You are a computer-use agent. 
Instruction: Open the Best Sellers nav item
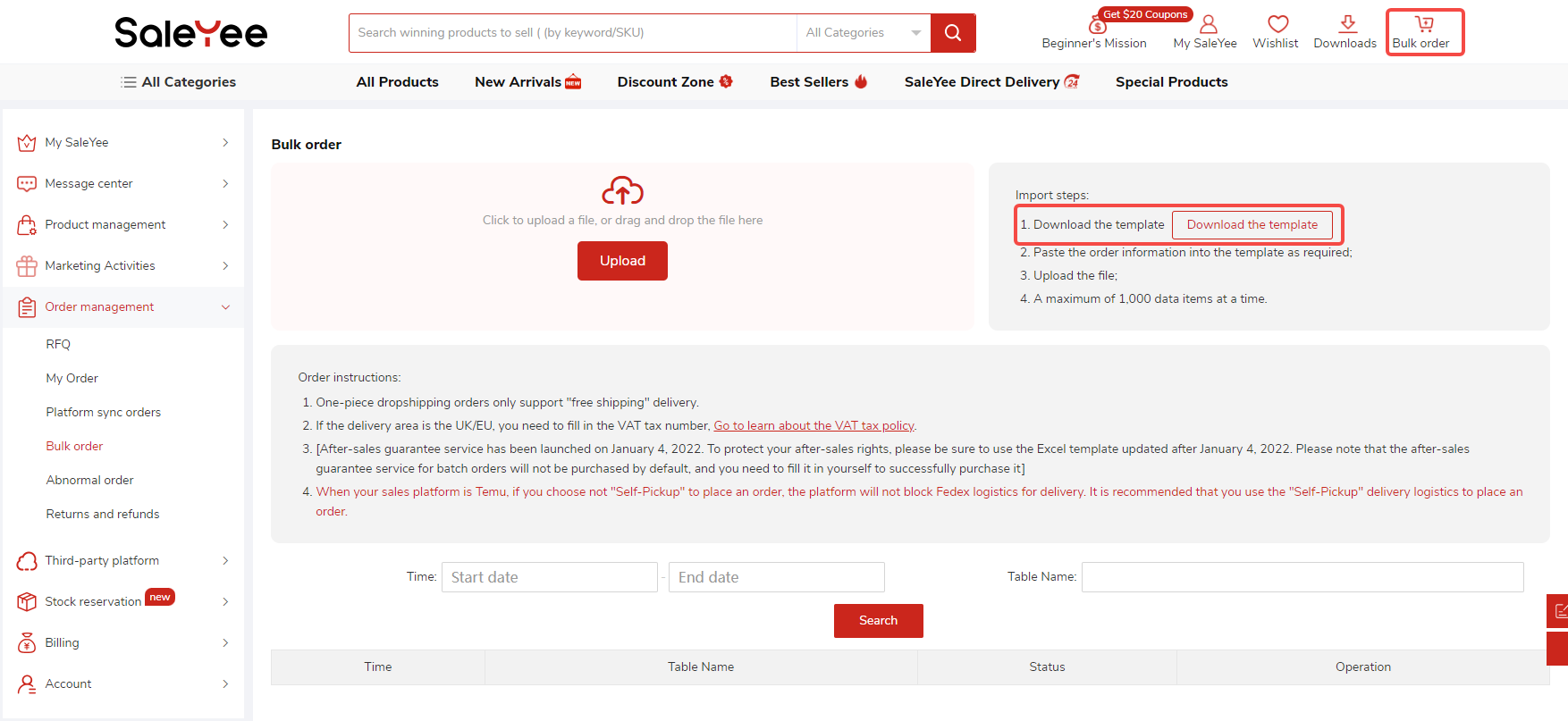809,82
